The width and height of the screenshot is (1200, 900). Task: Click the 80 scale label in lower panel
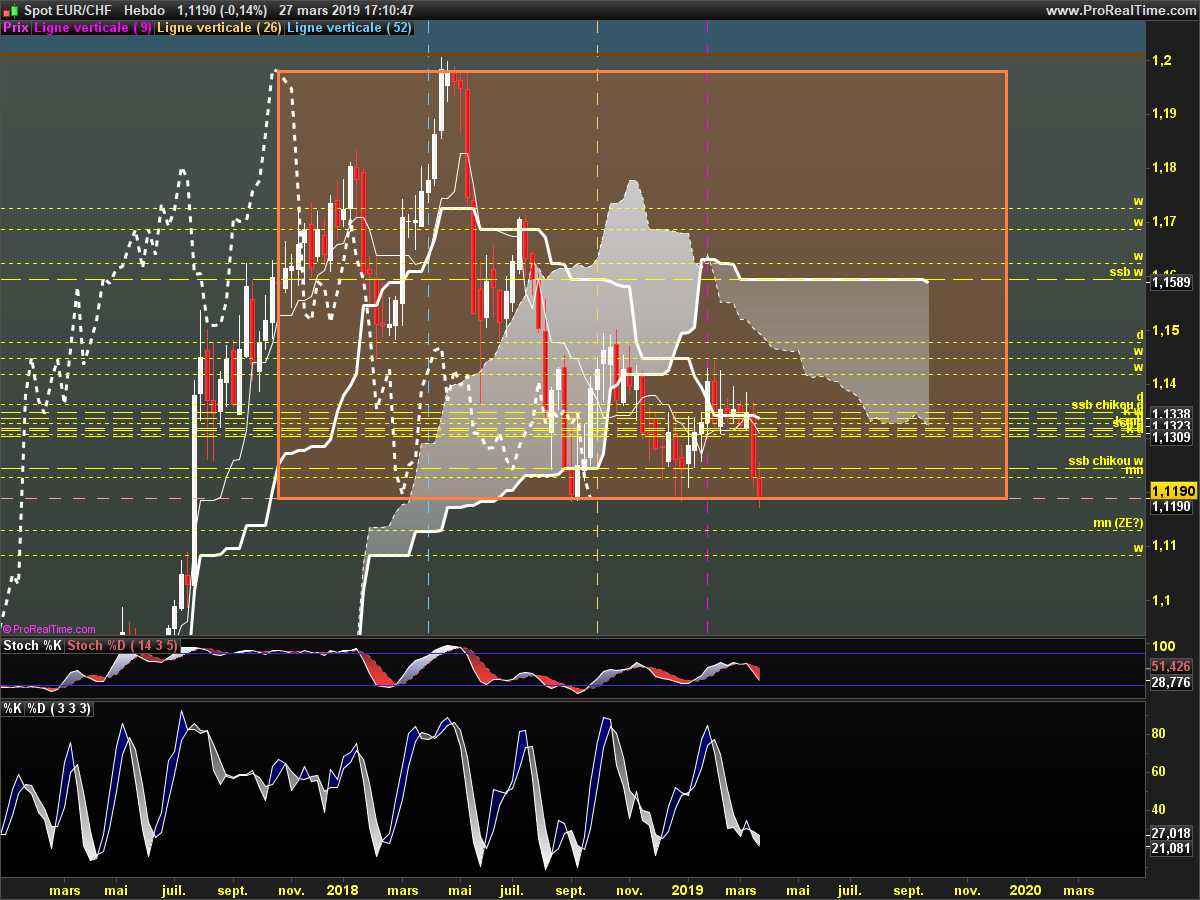(x=1158, y=733)
